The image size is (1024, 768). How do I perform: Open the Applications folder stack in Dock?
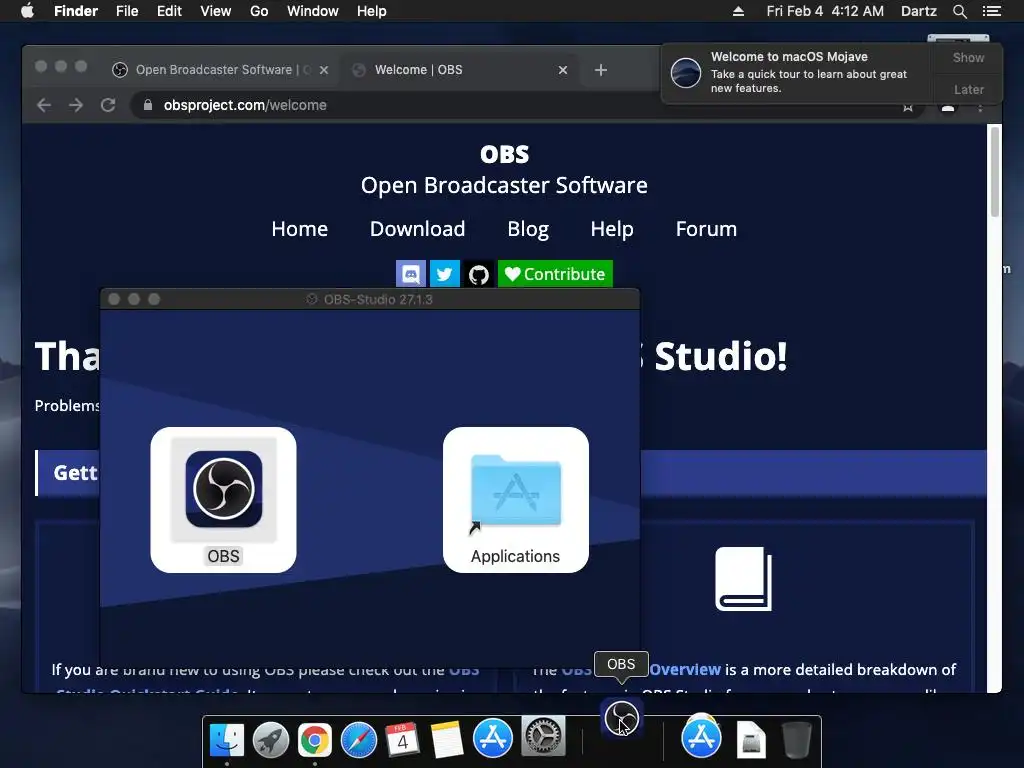(701, 737)
